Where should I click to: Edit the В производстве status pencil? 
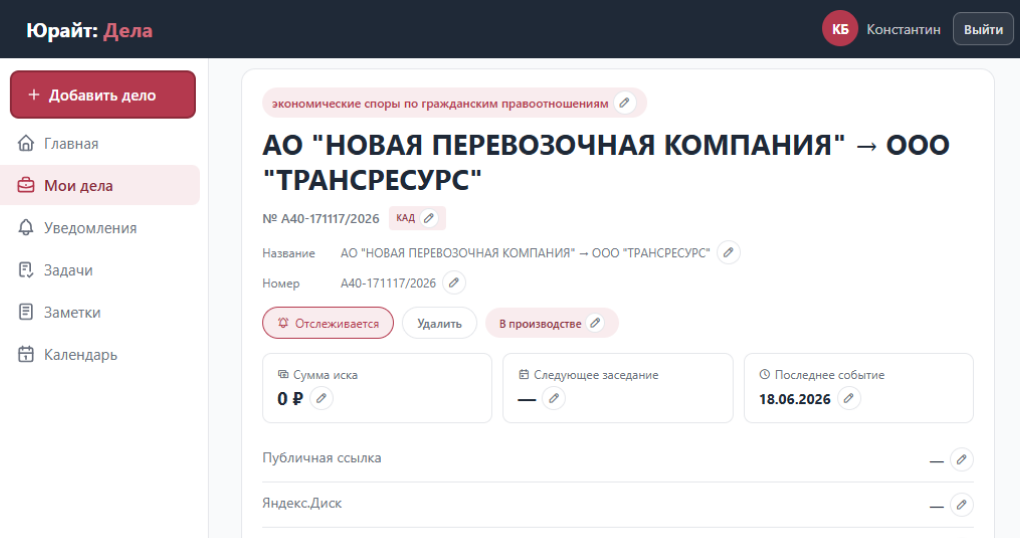[x=595, y=323]
